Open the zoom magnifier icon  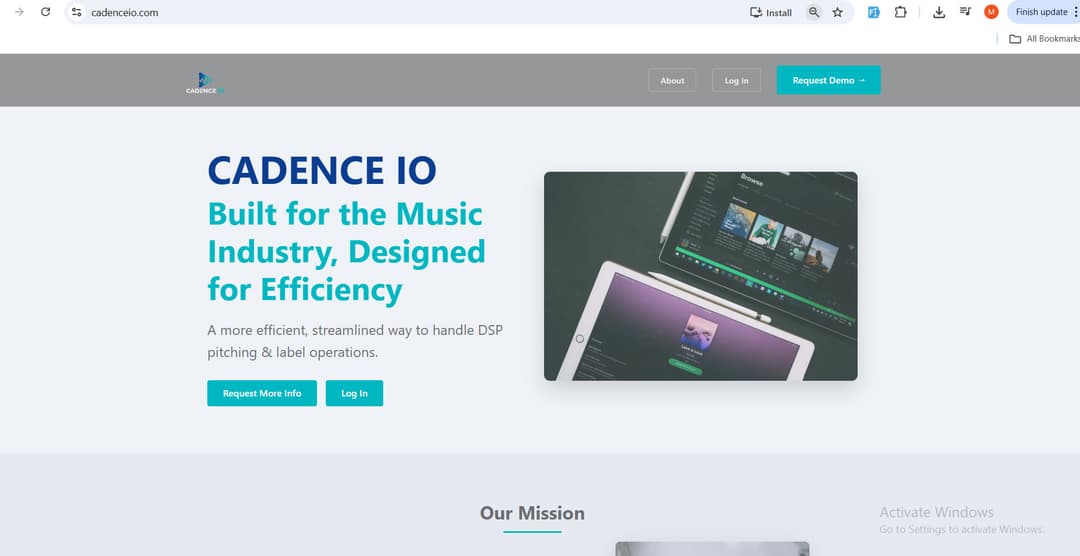[814, 12]
